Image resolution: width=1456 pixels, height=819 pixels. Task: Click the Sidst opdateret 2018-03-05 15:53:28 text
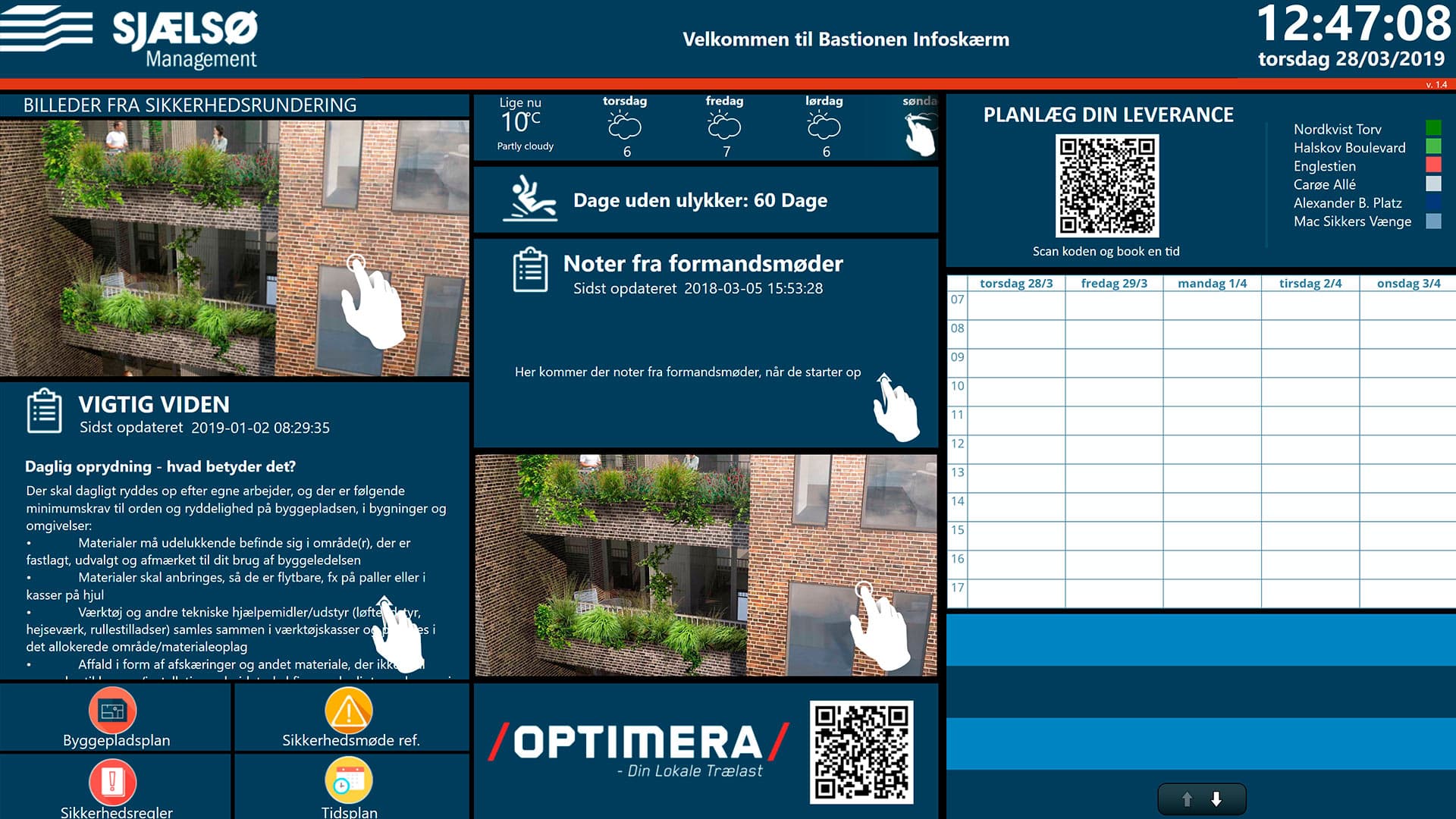click(698, 288)
